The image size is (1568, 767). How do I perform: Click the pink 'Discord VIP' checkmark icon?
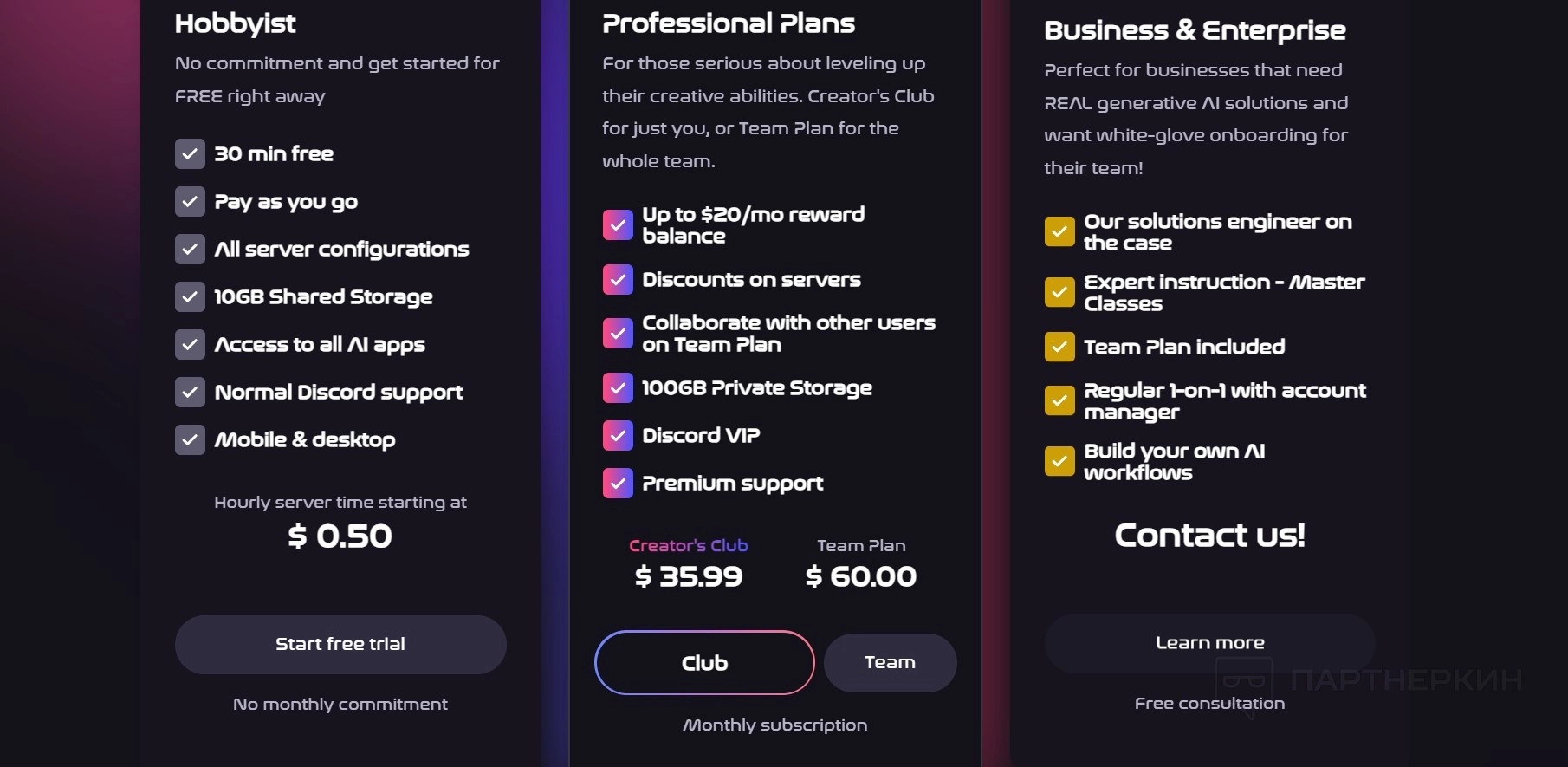click(618, 436)
